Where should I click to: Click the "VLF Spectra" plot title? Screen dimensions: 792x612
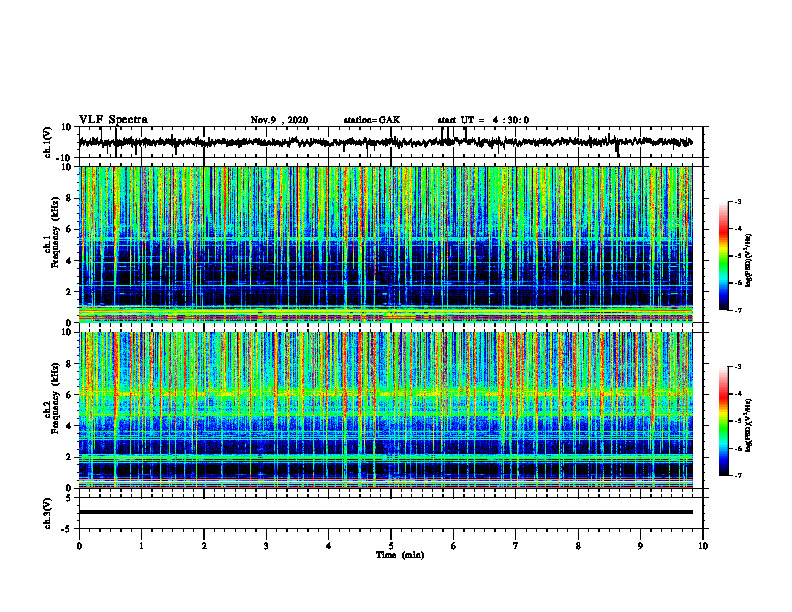113,120
